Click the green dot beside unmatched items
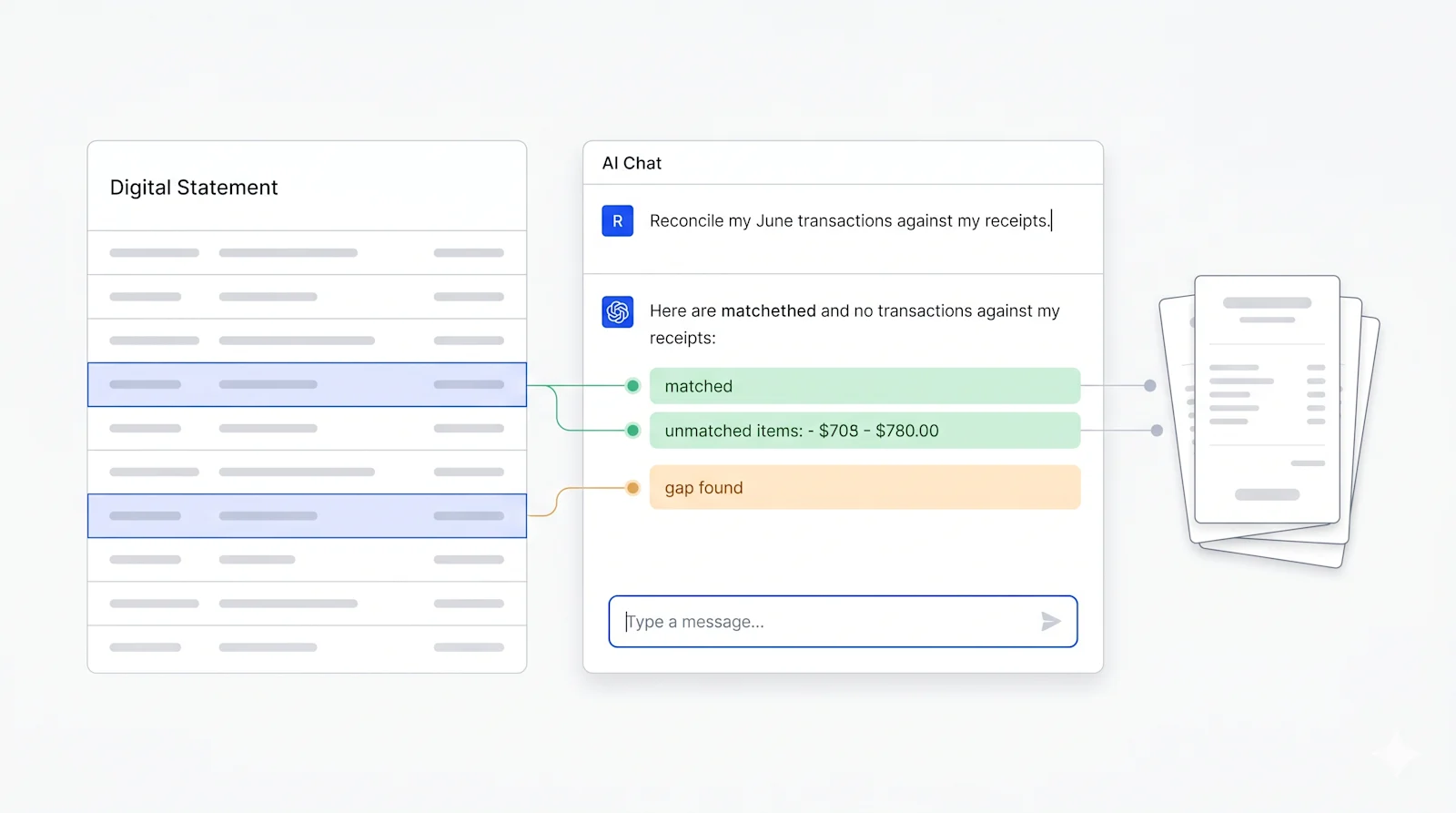This screenshot has height=813, width=1456. (632, 431)
